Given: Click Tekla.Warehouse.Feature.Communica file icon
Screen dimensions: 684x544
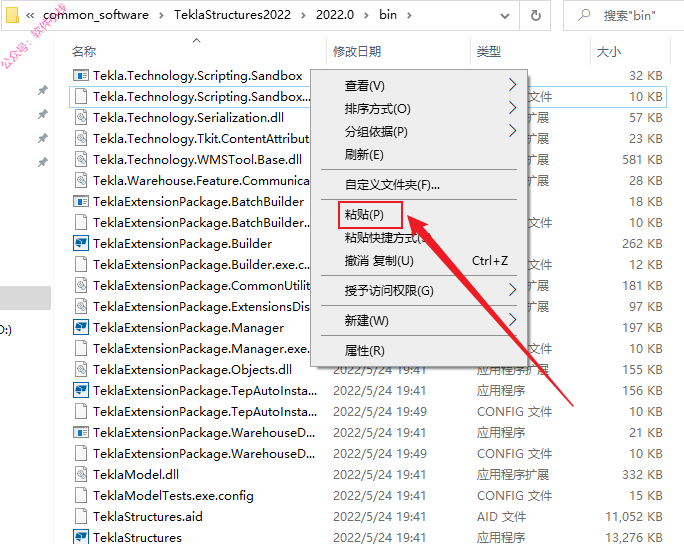Looking at the screenshot, I should [81, 180].
